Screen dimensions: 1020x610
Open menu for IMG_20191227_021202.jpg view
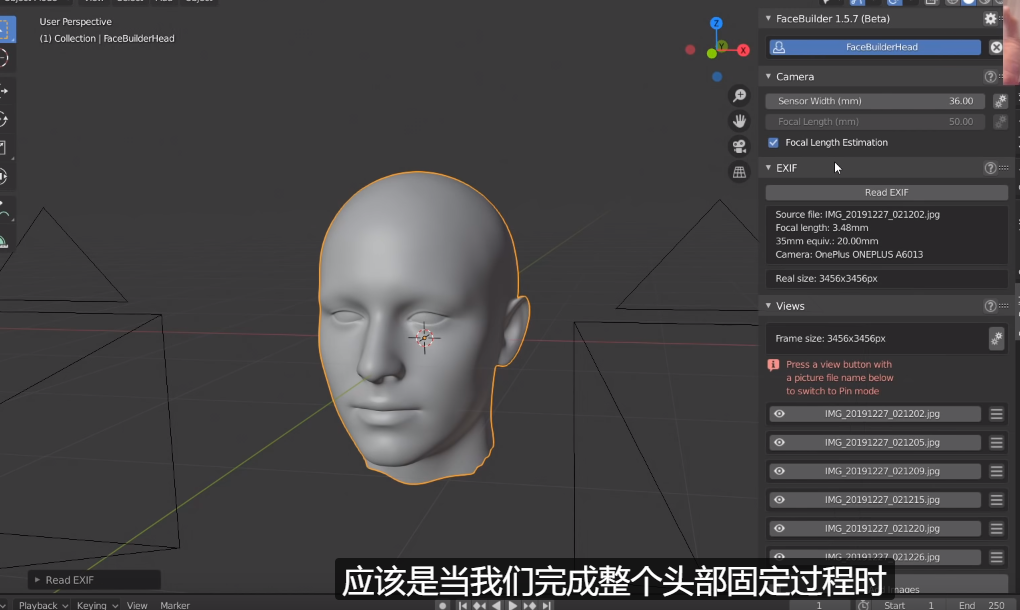click(x=997, y=414)
